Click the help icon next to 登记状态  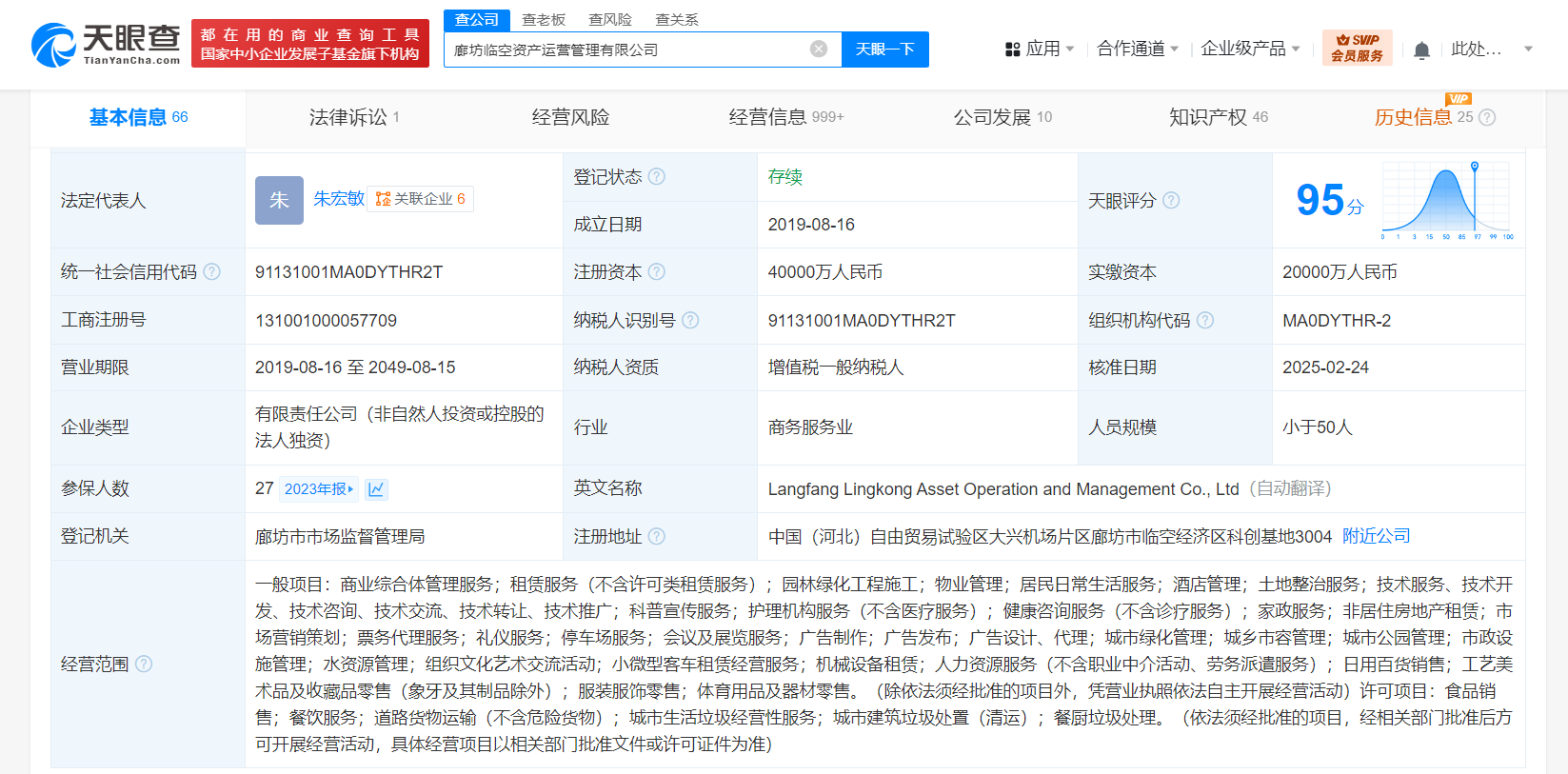coord(657,177)
